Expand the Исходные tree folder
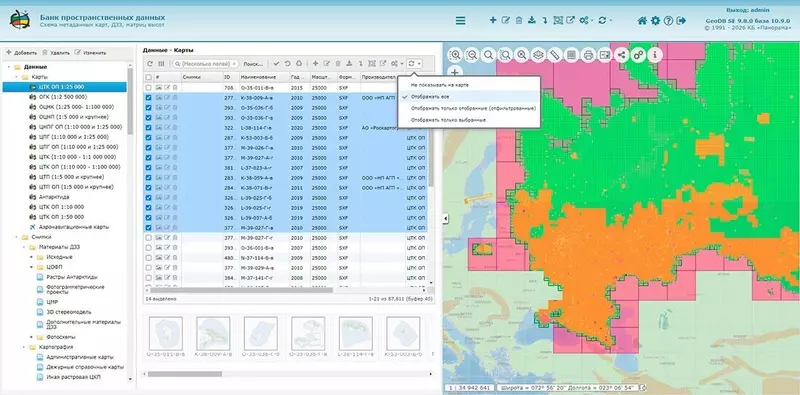The width and height of the screenshot is (800, 395). [31, 257]
